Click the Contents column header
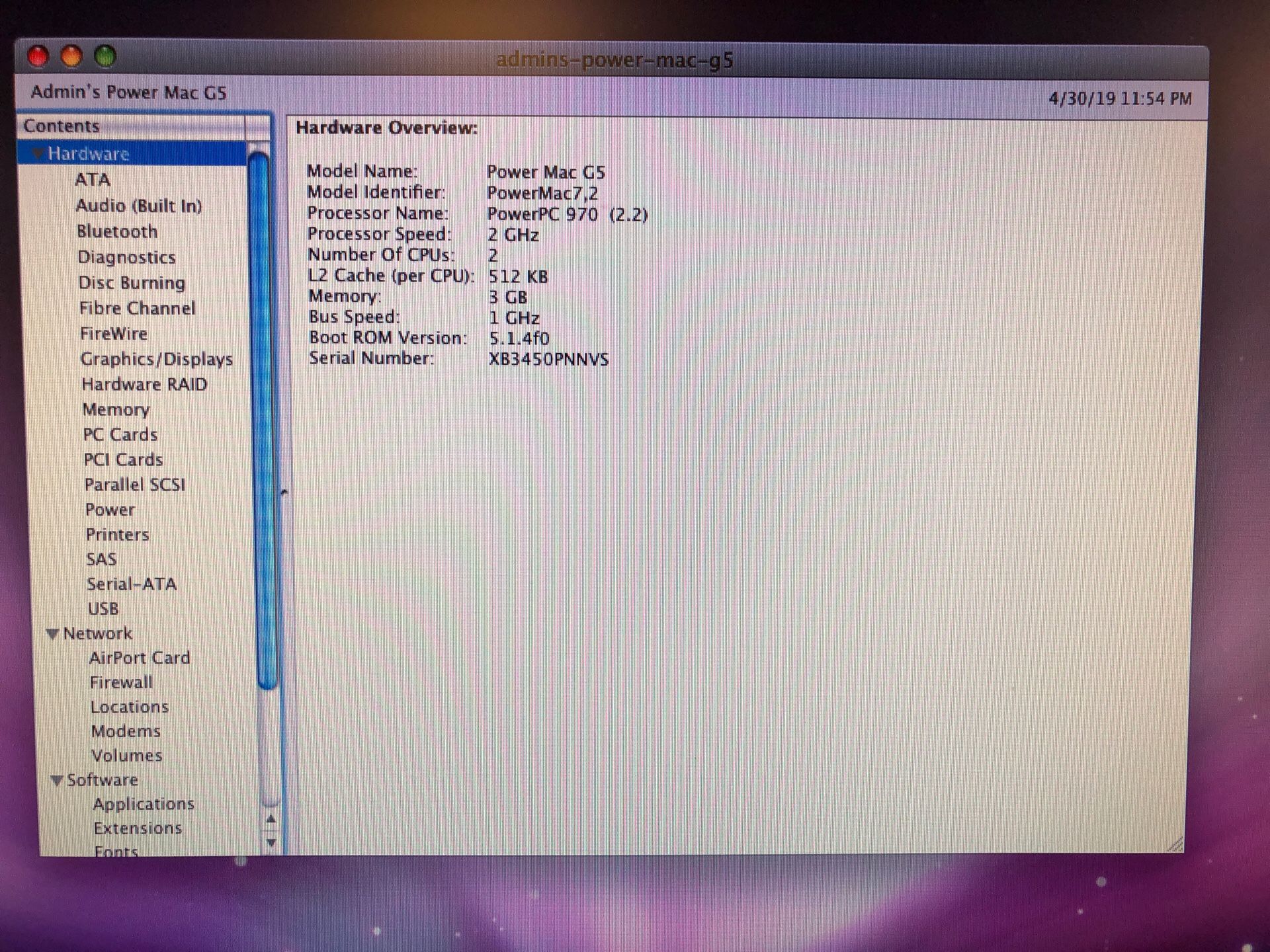The height and width of the screenshot is (952, 1270). coord(132,126)
